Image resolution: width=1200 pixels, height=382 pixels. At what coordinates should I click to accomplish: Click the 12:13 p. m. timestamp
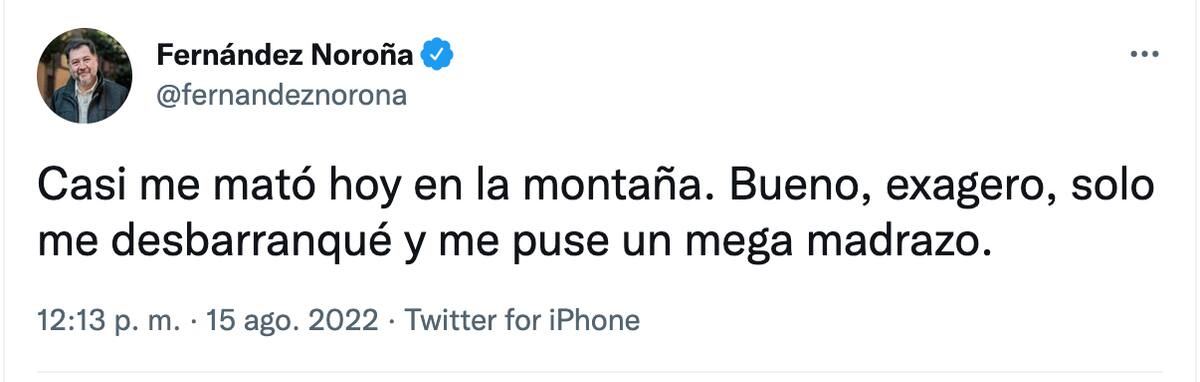click(110, 321)
